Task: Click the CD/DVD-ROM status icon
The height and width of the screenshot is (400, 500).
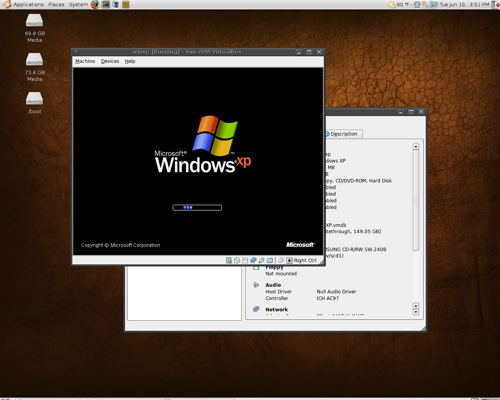Action: (237, 260)
